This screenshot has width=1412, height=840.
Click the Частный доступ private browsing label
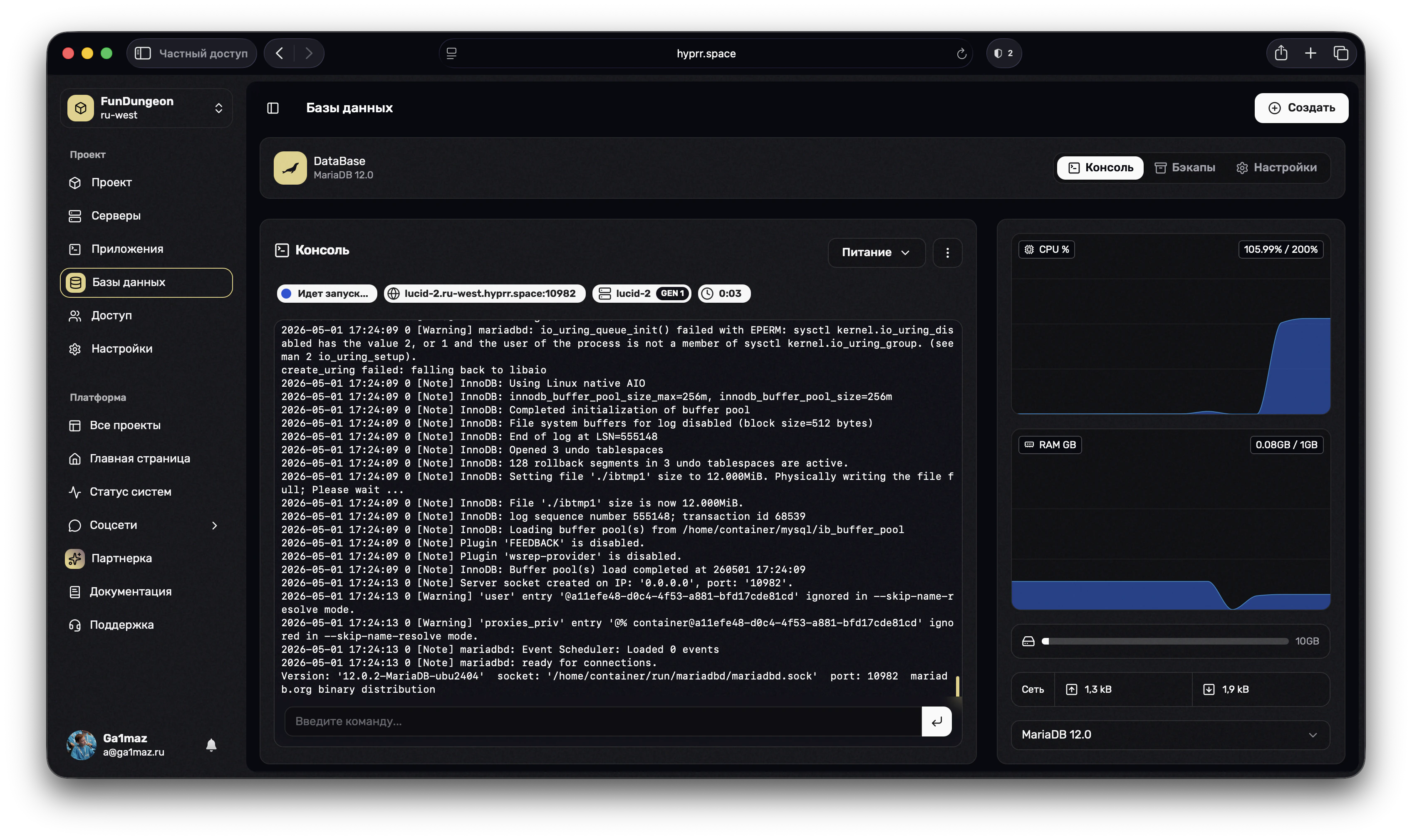click(203, 53)
